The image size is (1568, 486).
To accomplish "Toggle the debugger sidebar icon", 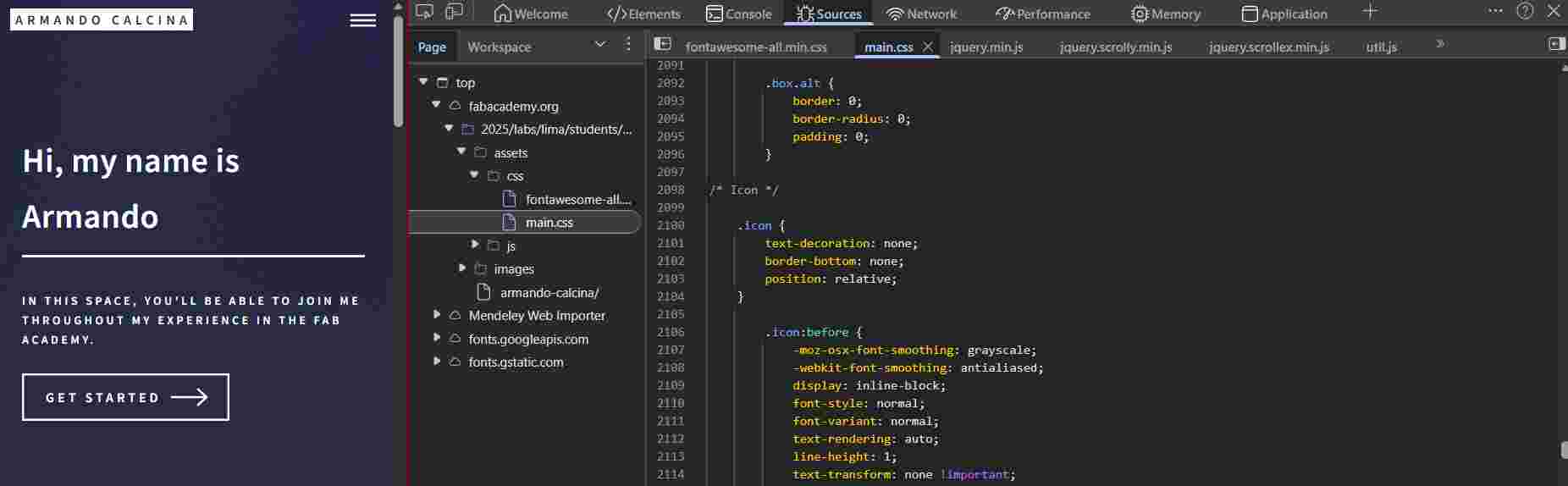I will click(x=1556, y=44).
